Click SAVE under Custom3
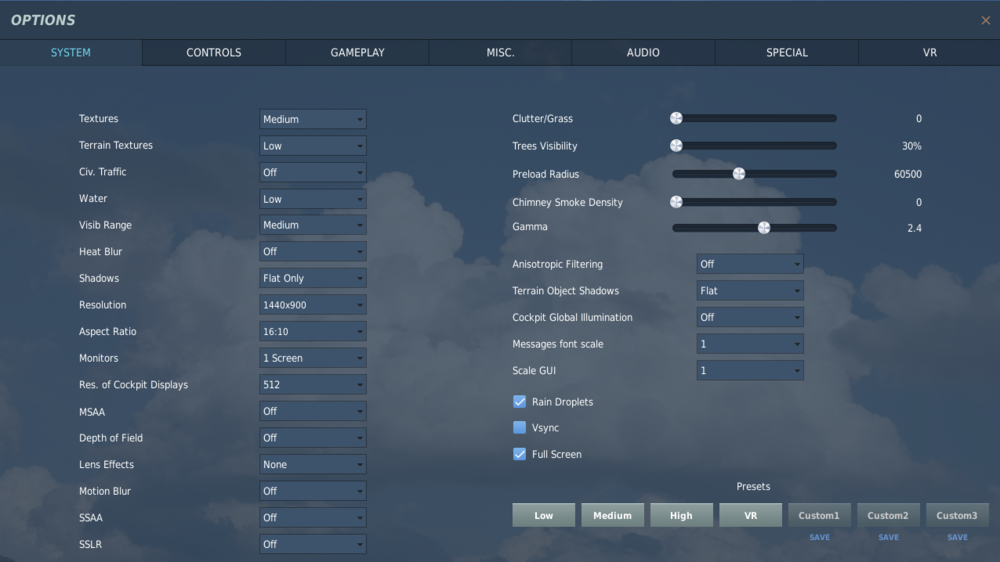The height and width of the screenshot is (562, 1000). pyautogui.click(x=957, y=537)
